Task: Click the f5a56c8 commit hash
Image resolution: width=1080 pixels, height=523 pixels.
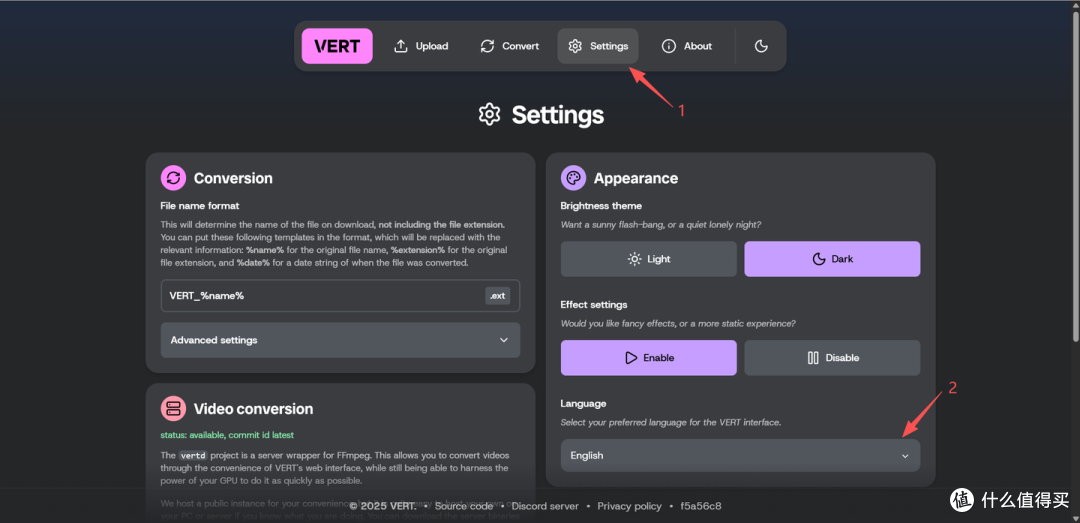Action: 700,506
